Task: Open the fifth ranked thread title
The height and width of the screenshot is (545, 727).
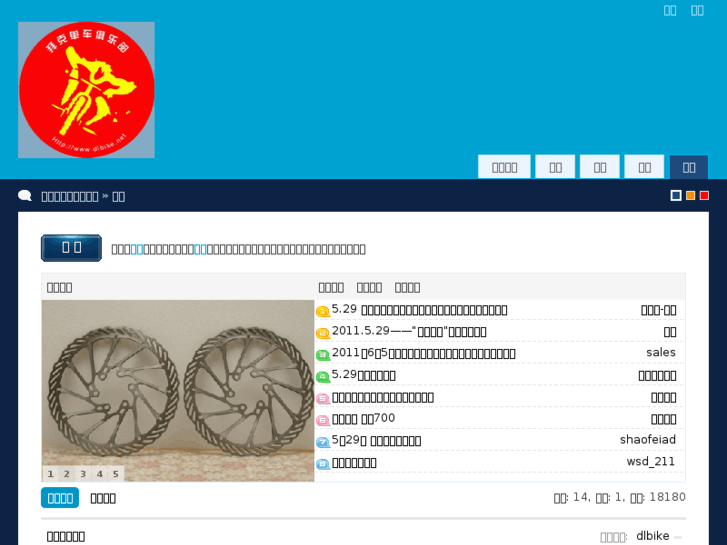Action: click(383, 398)
